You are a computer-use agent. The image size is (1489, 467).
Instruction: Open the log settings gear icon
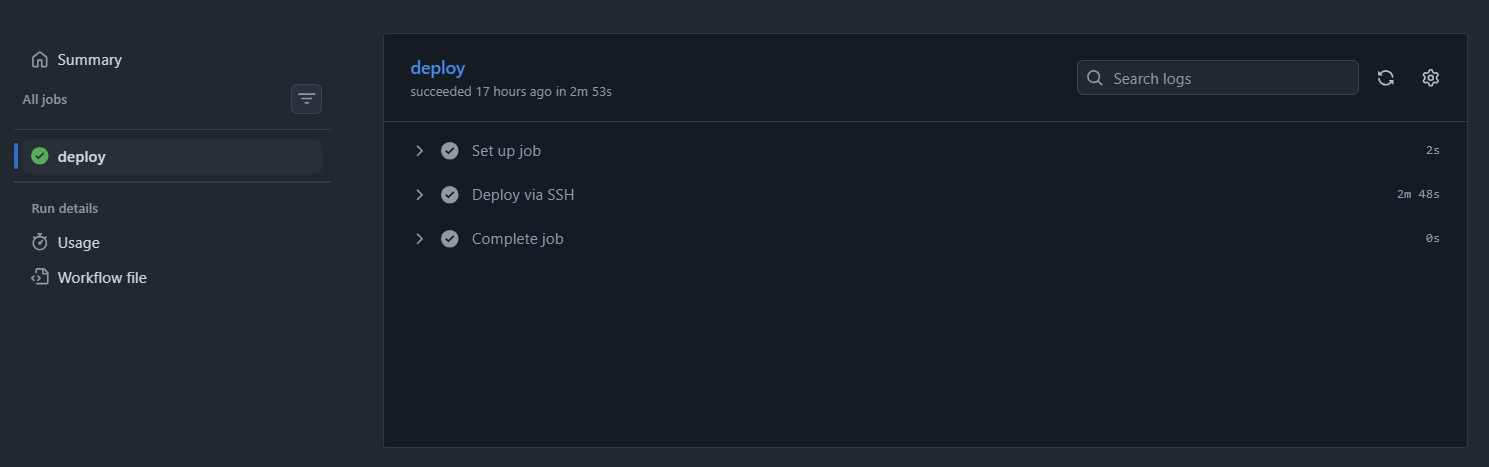tap(1431, 78)
